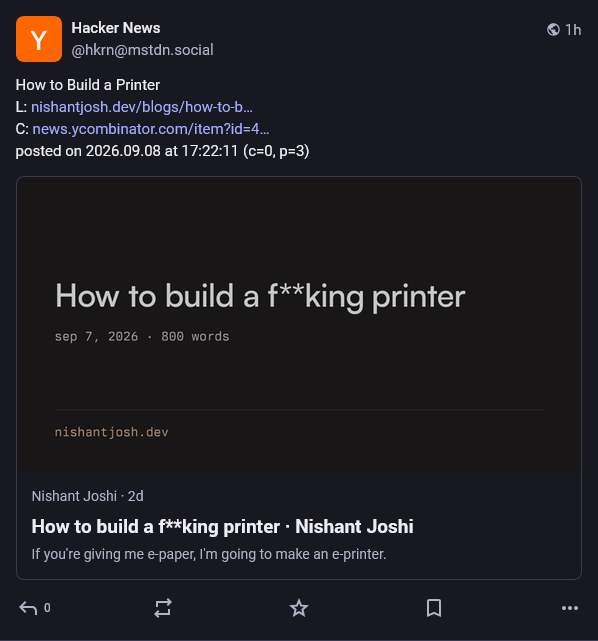Click the link preview card image
Screen dimensions: 598x641
click(299, 325)
